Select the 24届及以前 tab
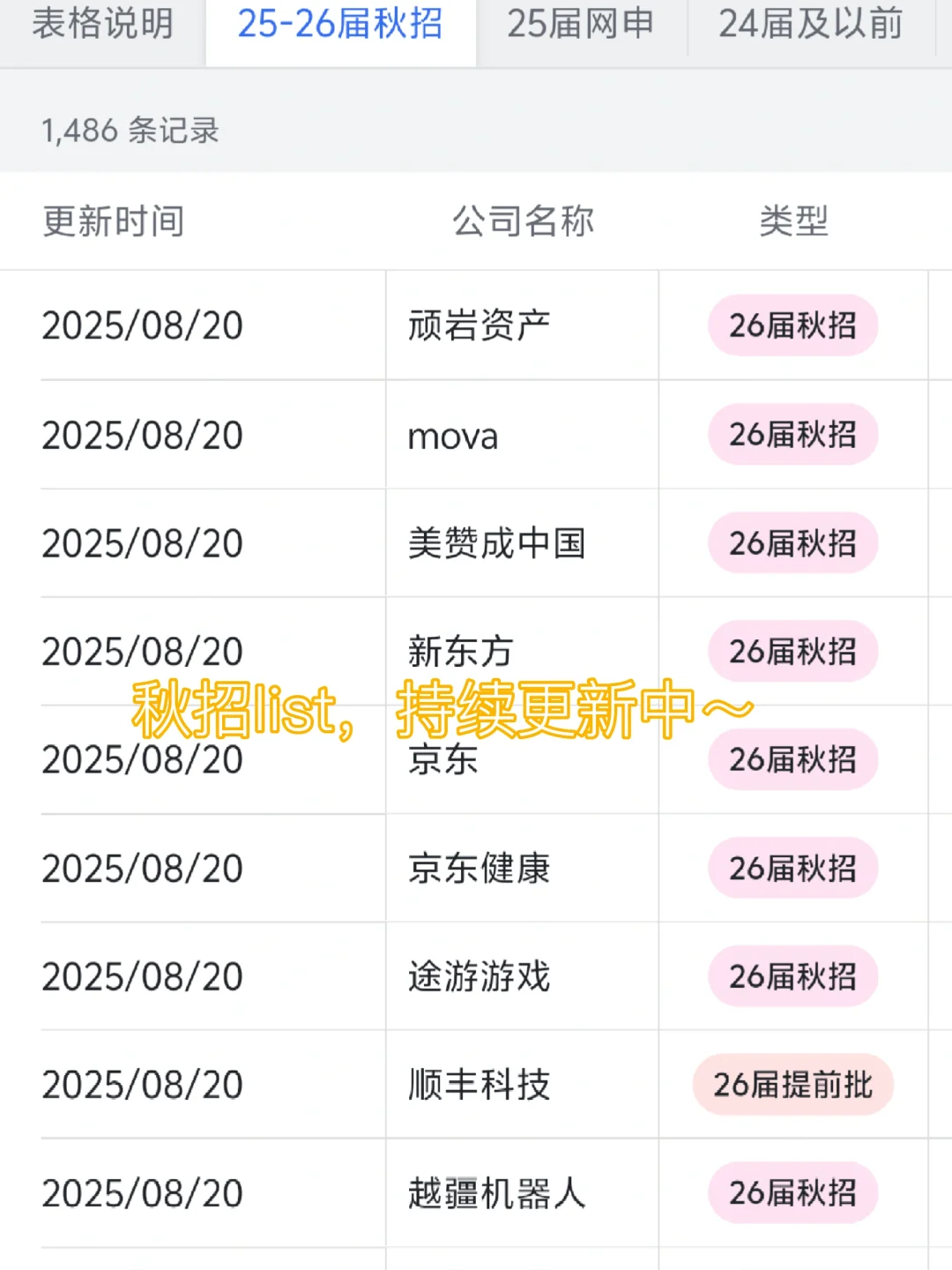This screenshot has width=952, height=1270. (x=810, y=25)
